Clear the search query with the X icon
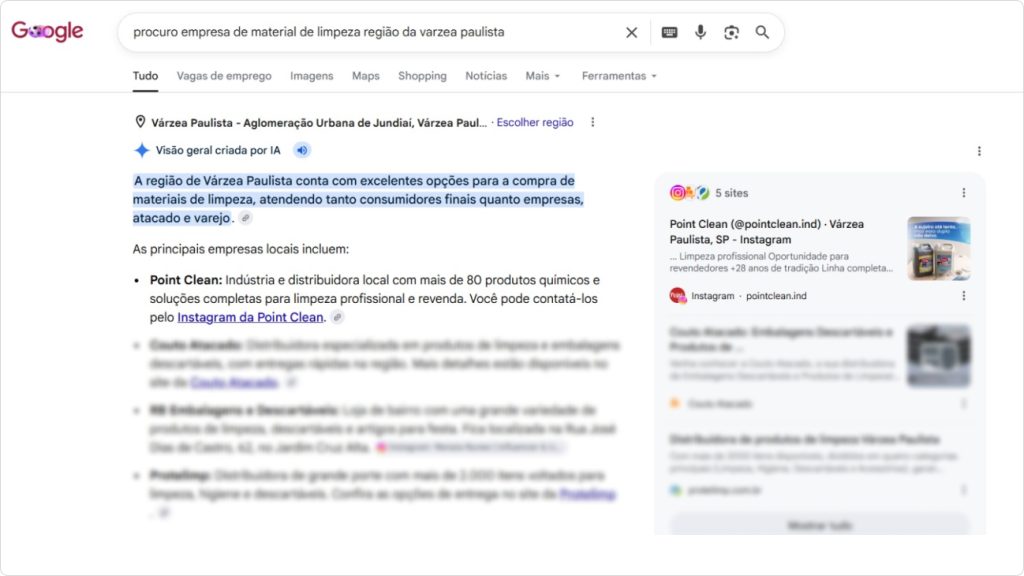 [631, 32]
